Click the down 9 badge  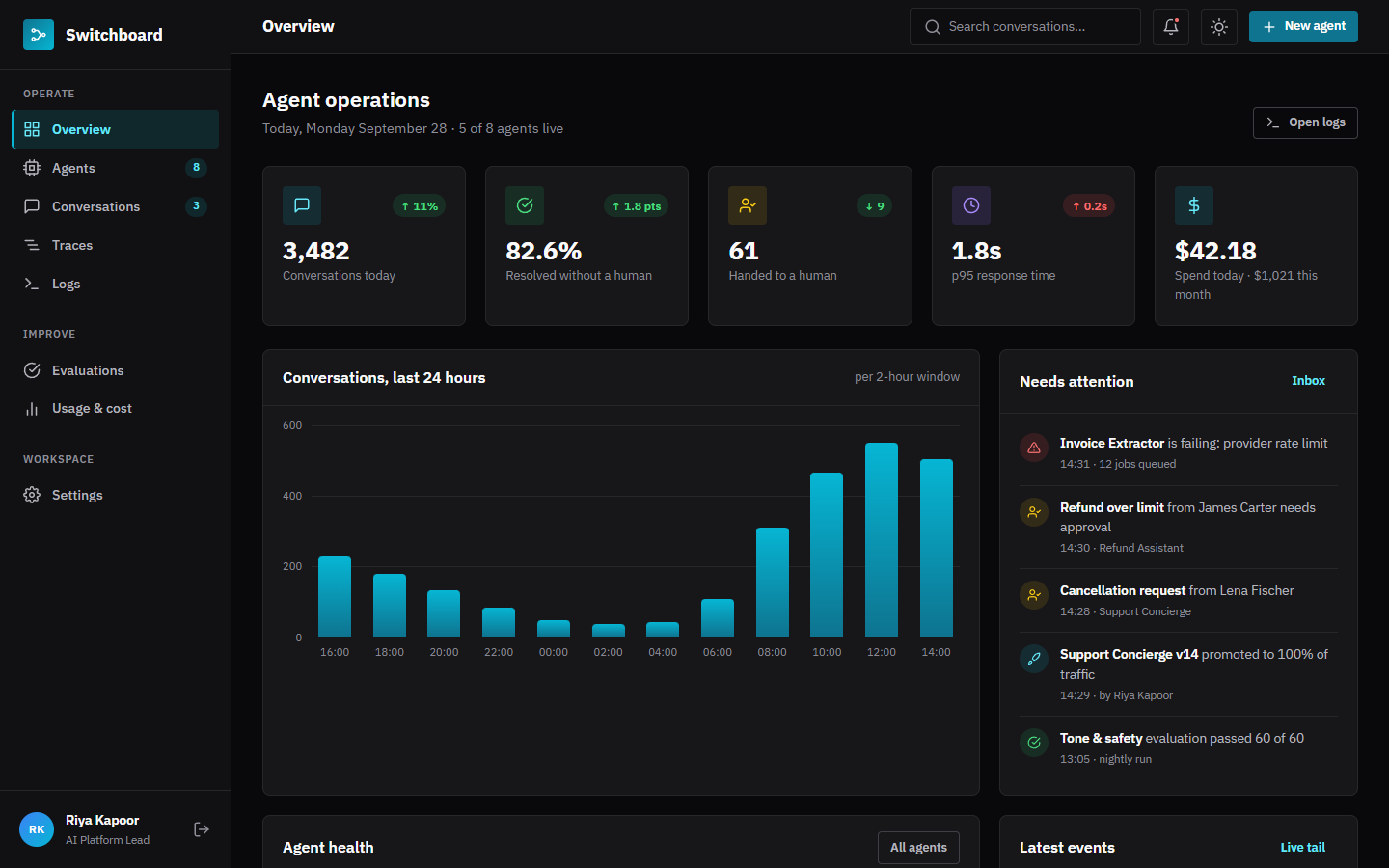coord(875,206)
